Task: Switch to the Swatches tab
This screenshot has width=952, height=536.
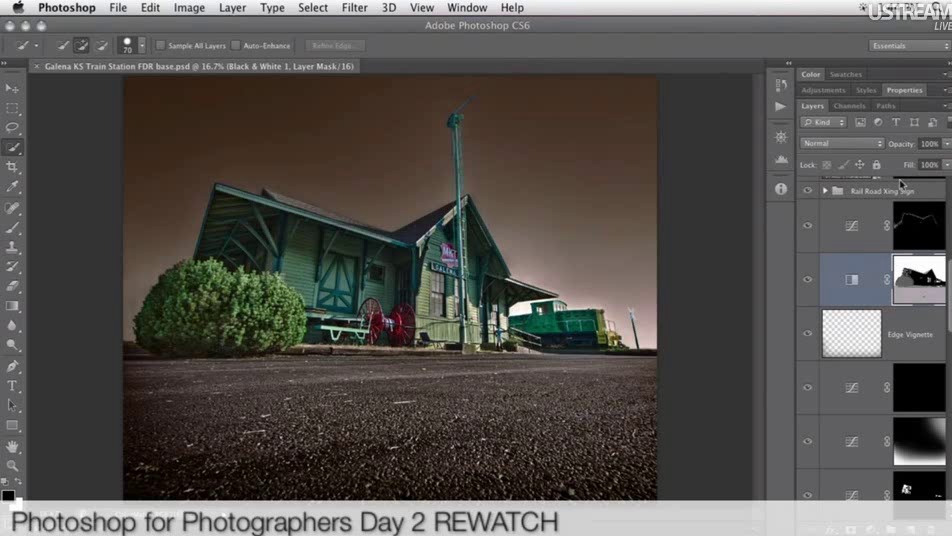Action: [846, 75]
